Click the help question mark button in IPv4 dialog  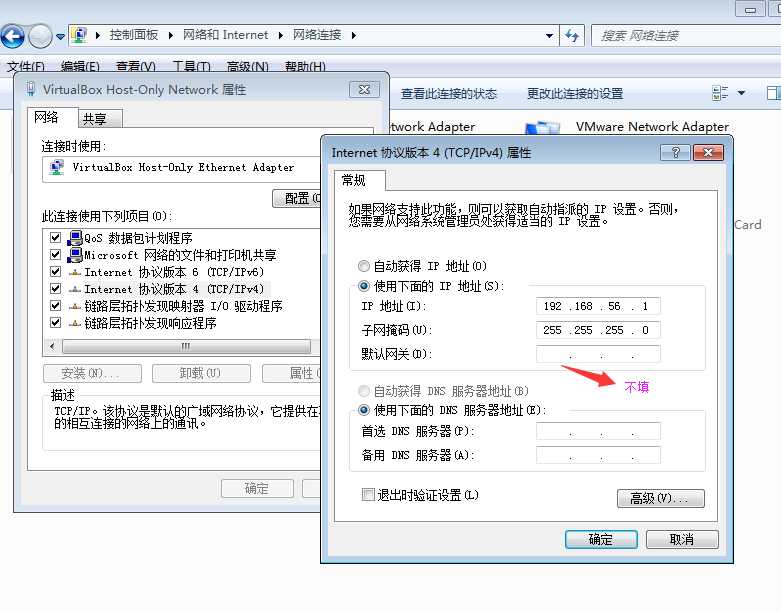click(675, 152)
